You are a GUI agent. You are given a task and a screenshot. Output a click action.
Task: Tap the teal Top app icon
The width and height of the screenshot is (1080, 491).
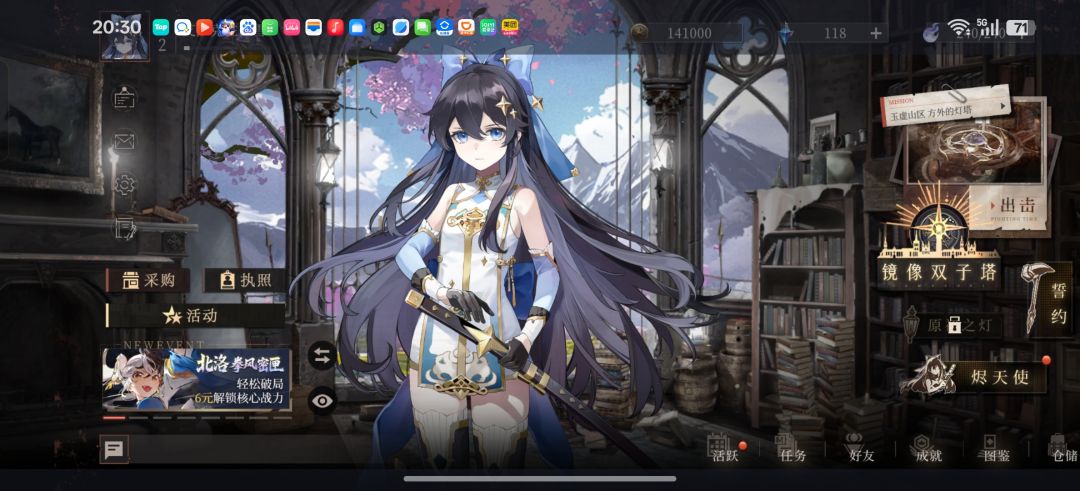[x=160, y=27]
